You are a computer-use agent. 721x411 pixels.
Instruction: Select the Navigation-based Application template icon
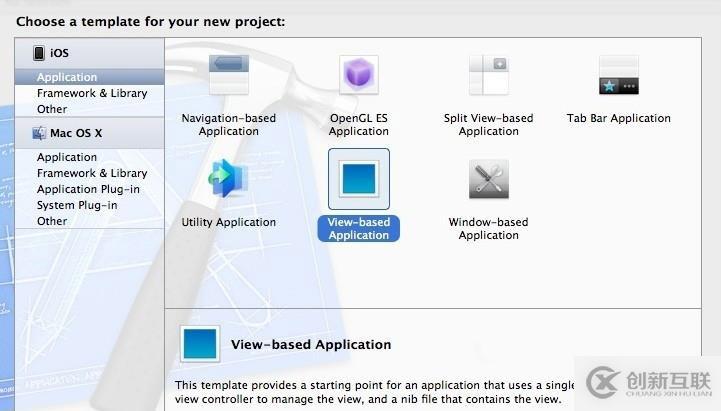(x=229, y=75)
